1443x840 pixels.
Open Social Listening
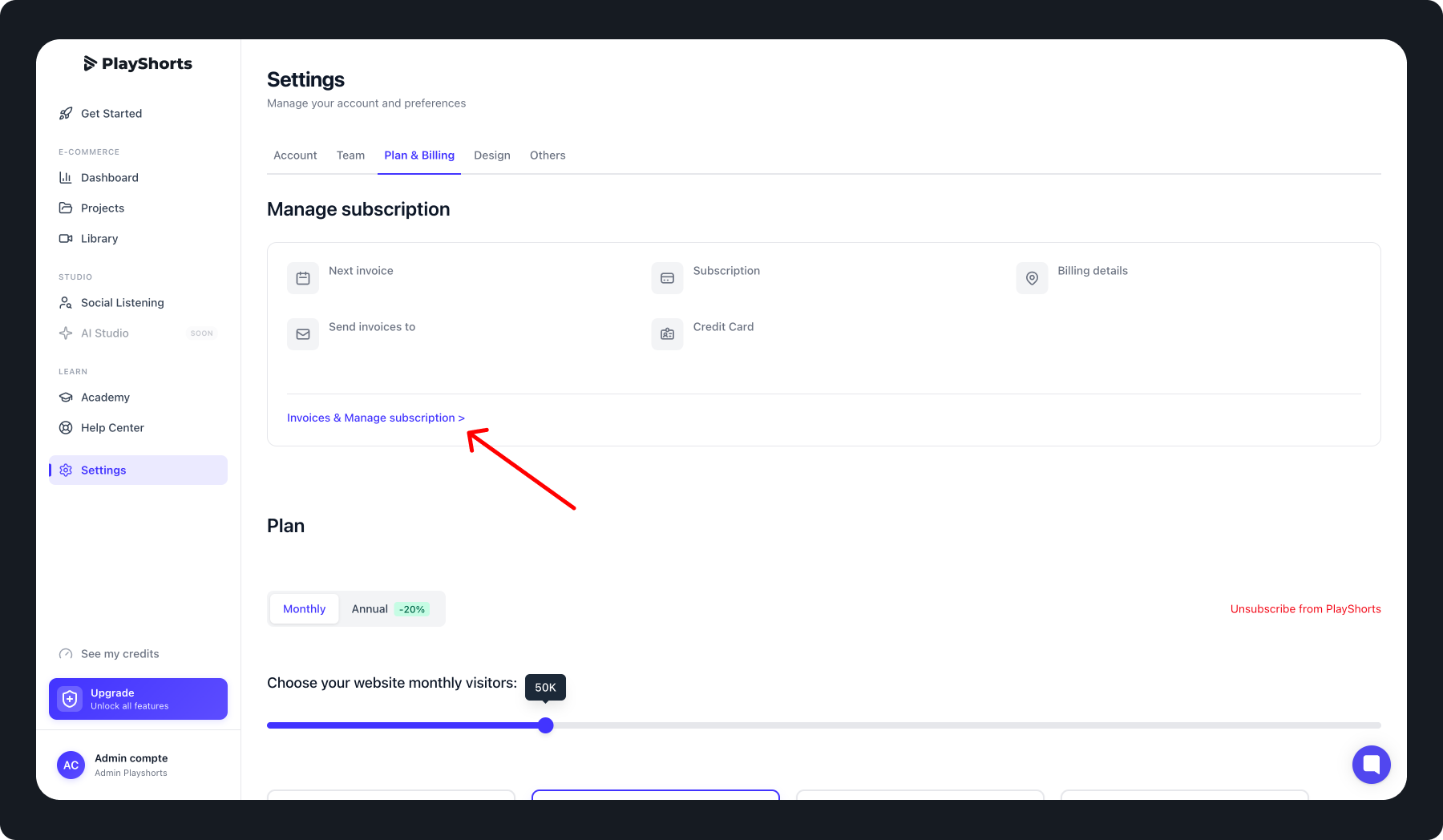click(138, 303)
